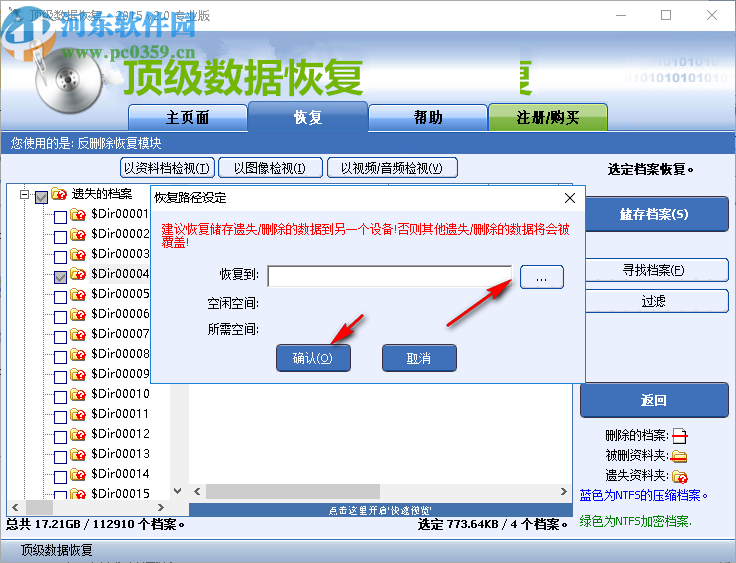Image resolution: width=736 pixels, height=563 pixels.
Task: Click the folder icon beside $Dir00003
Action: click(78, 255)
